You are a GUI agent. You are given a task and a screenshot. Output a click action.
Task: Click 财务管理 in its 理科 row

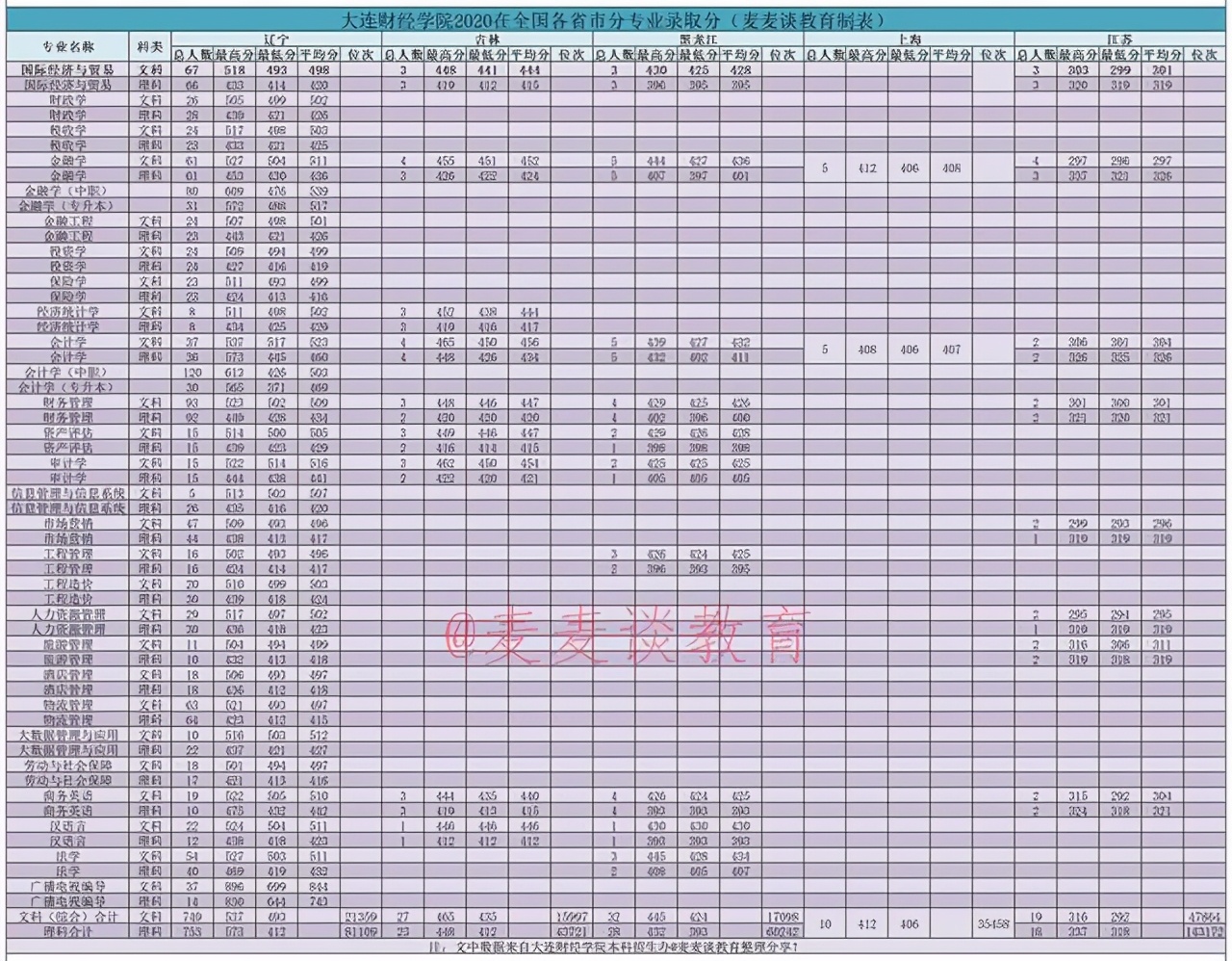(68, 418)
